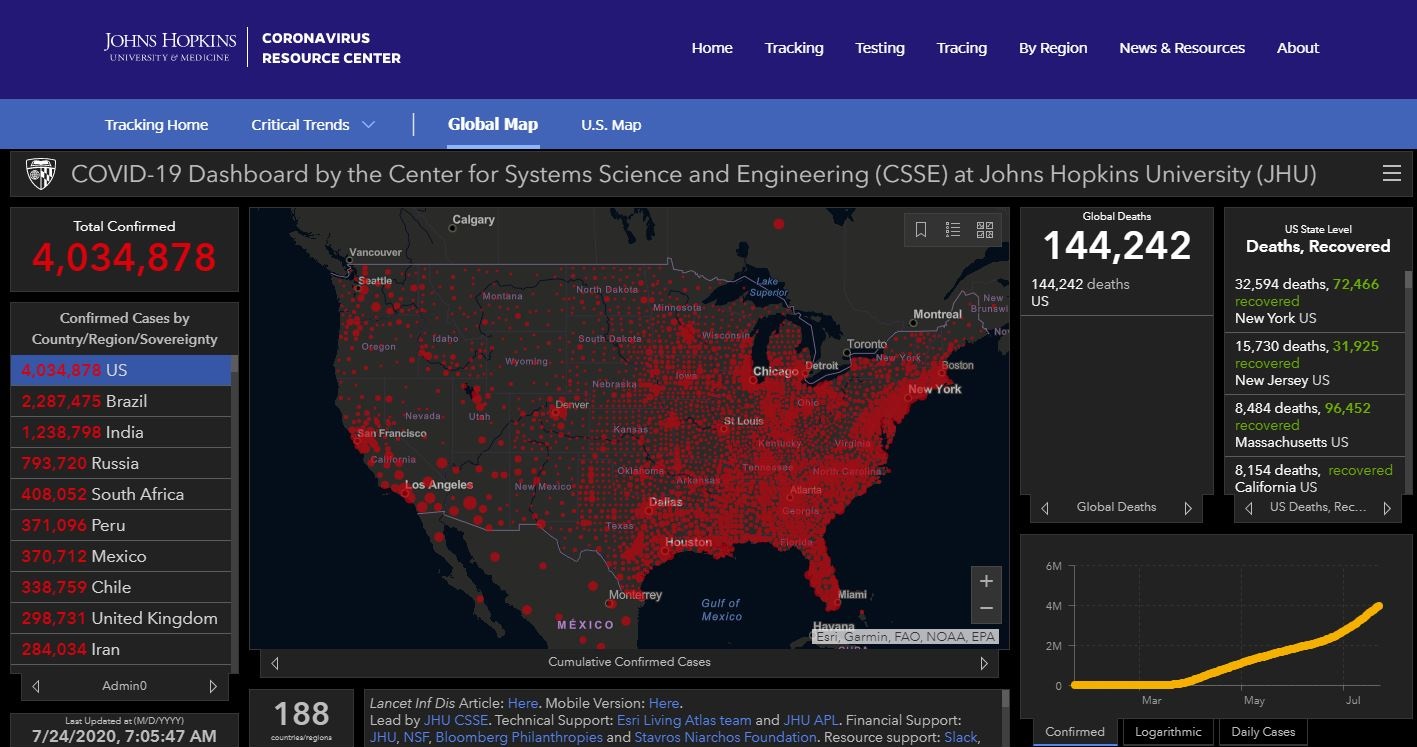Select Brazil in the confirmed cases list
1417x747 pixels.
click(x=121, y=401)
